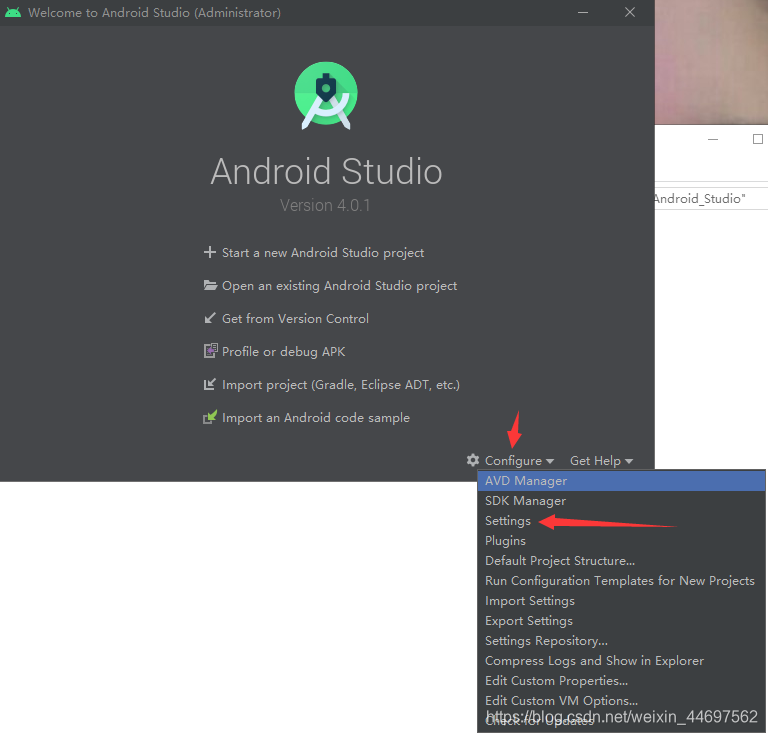Select Run Configuration Templates for New Projects
Image resolution: width=768 pixels, height=736 pixels.
coord(621,581)
